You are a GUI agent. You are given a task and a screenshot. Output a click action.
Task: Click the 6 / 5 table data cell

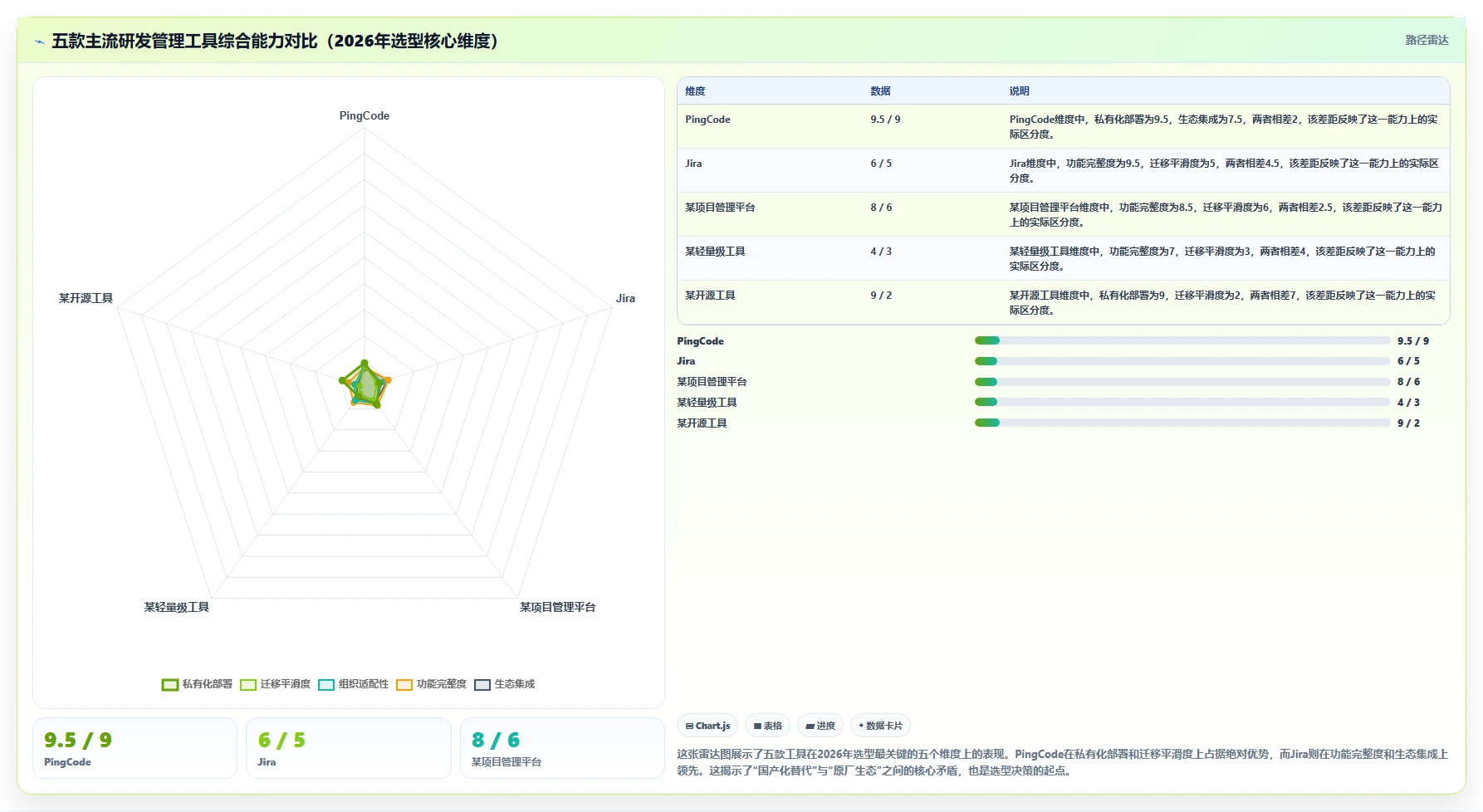[881, 164]
